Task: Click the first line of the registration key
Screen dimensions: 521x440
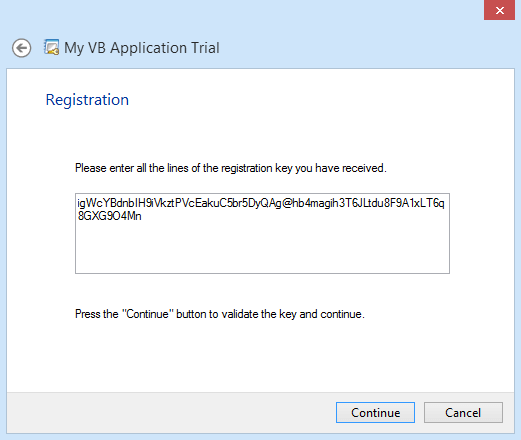Action: point(261,203)
